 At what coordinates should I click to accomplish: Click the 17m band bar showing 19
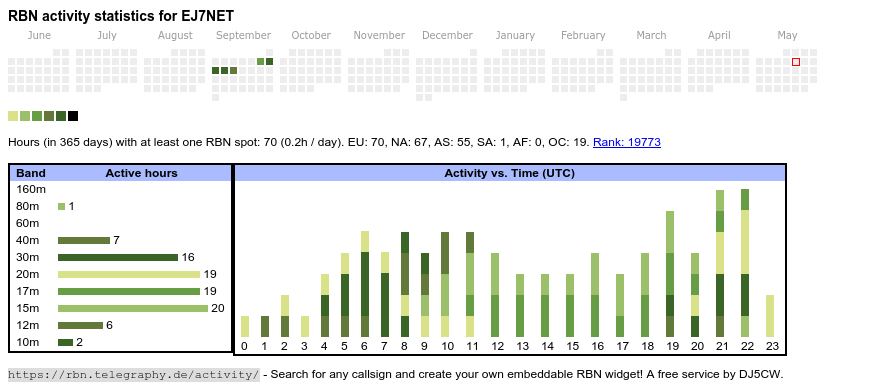[129, 291]
